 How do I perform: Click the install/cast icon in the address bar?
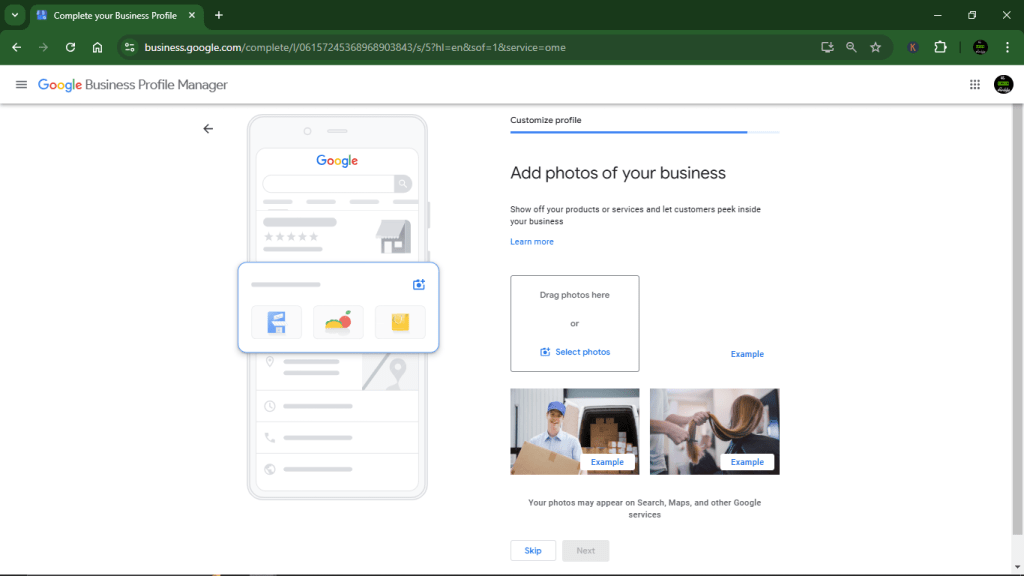click(827, 46)
